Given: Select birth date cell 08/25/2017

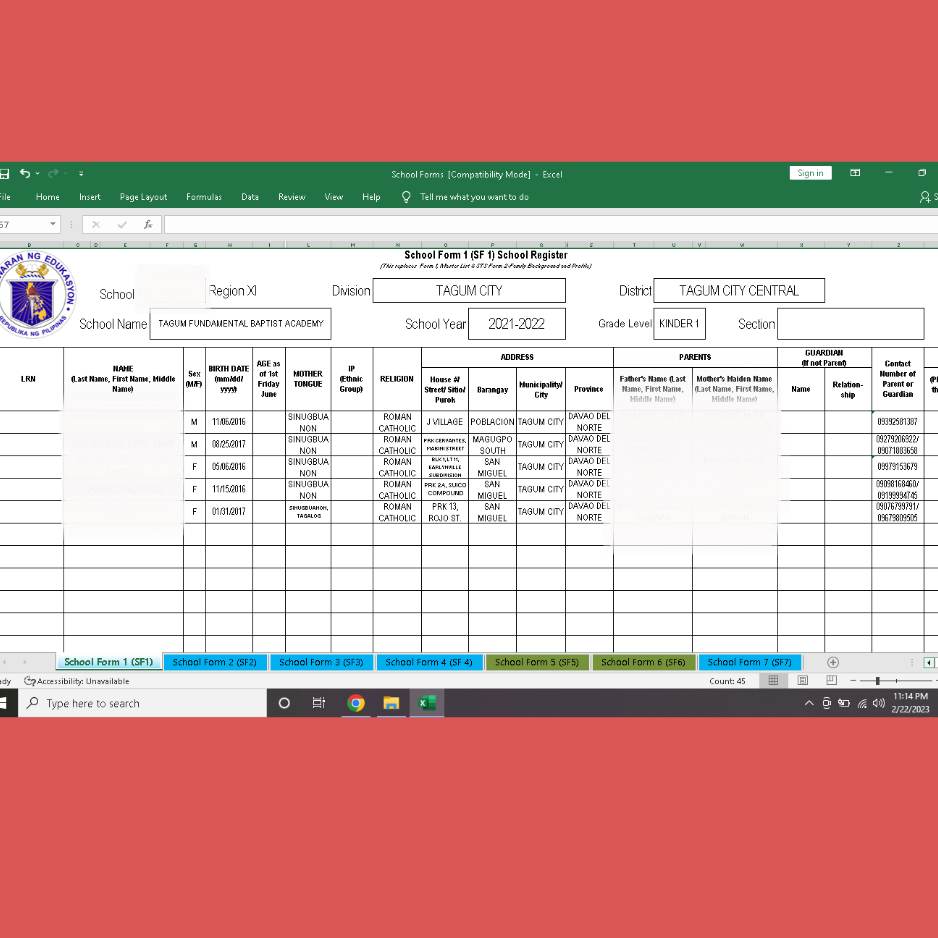Looking at the screenshot, I should point(229,444).
